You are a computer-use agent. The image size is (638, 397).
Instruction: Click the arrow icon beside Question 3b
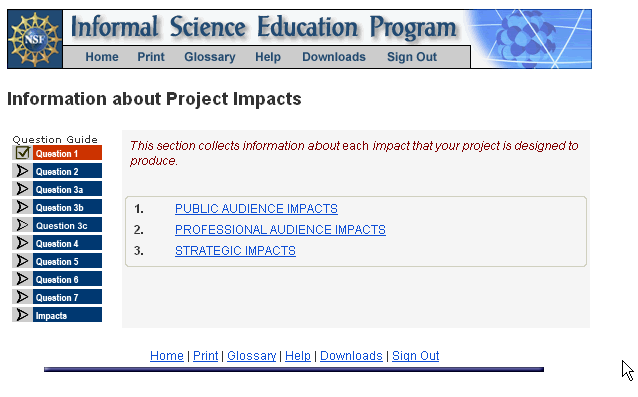coord(22,207)
